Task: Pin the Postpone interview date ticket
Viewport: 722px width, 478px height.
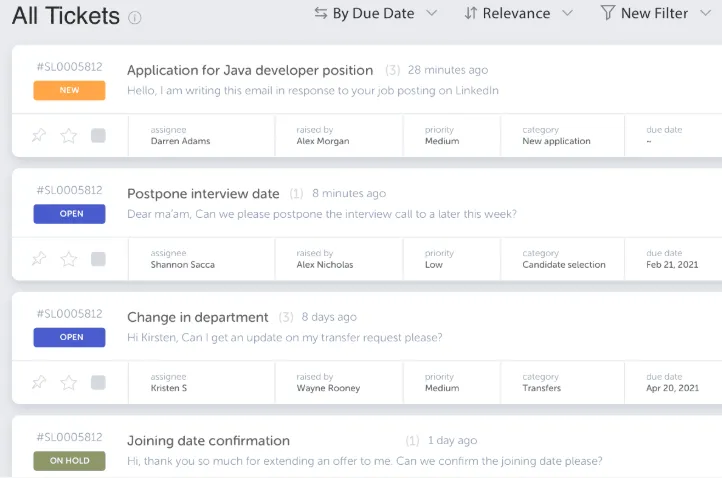Action: point(39,259)
